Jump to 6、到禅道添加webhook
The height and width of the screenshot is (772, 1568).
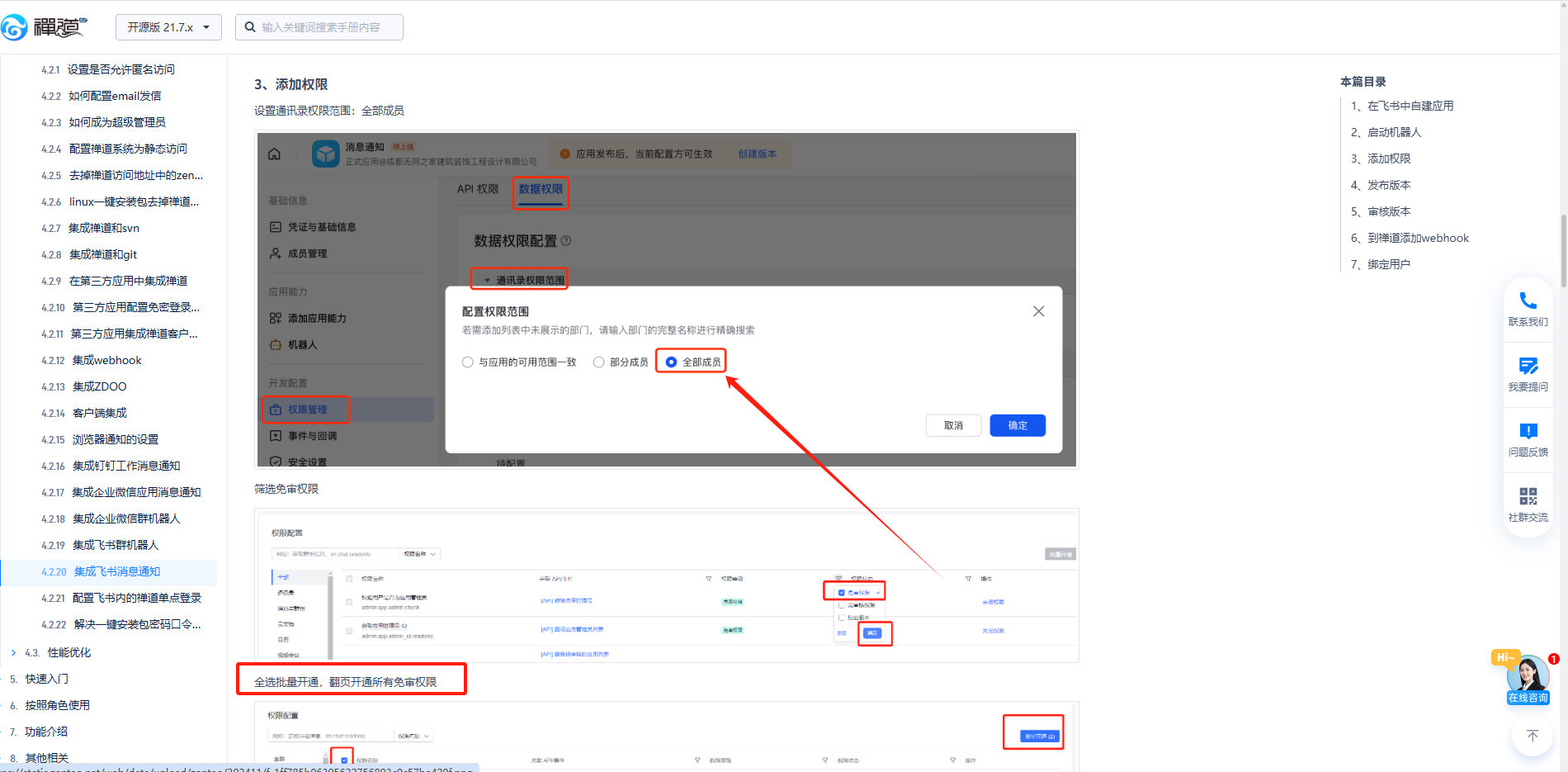(1410, 238)
